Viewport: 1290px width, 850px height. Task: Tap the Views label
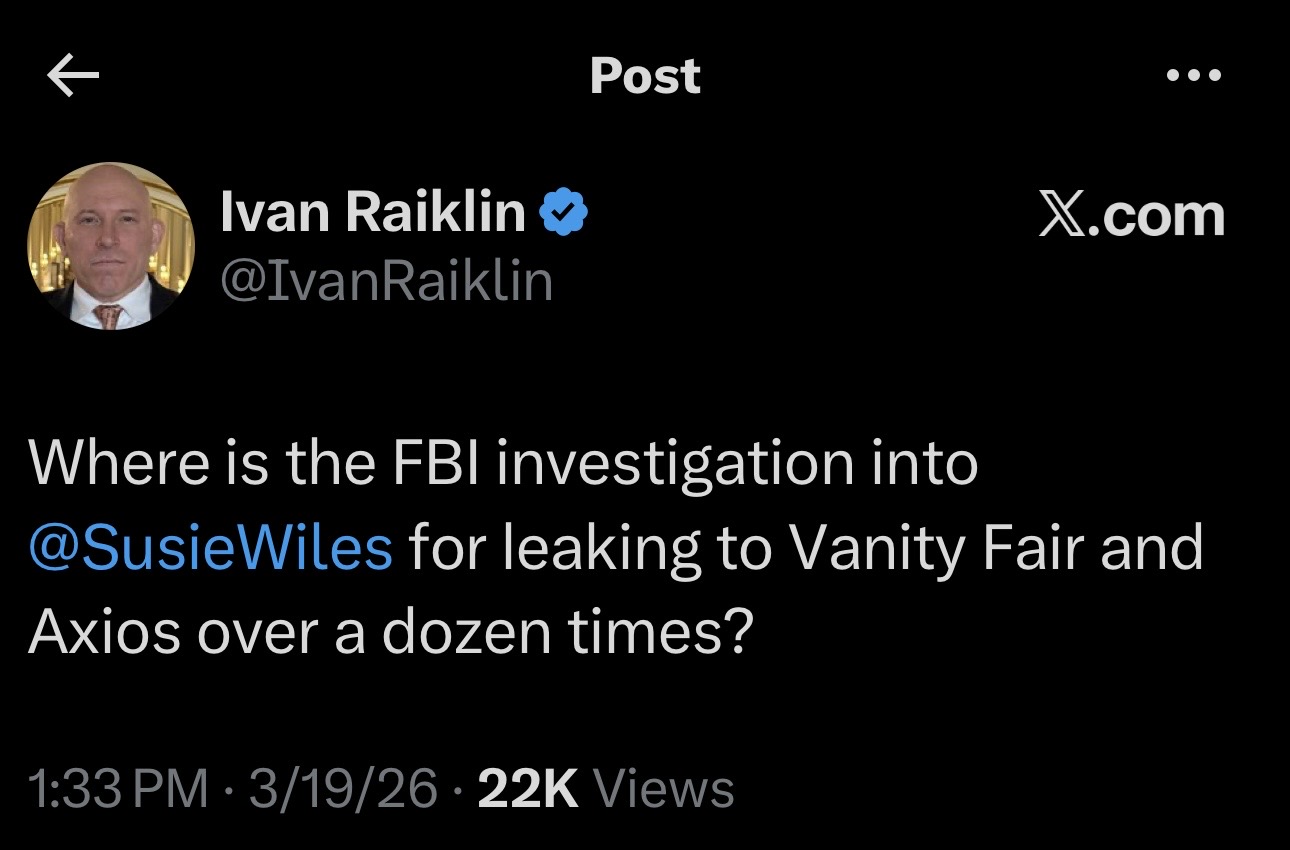point(664,789)
